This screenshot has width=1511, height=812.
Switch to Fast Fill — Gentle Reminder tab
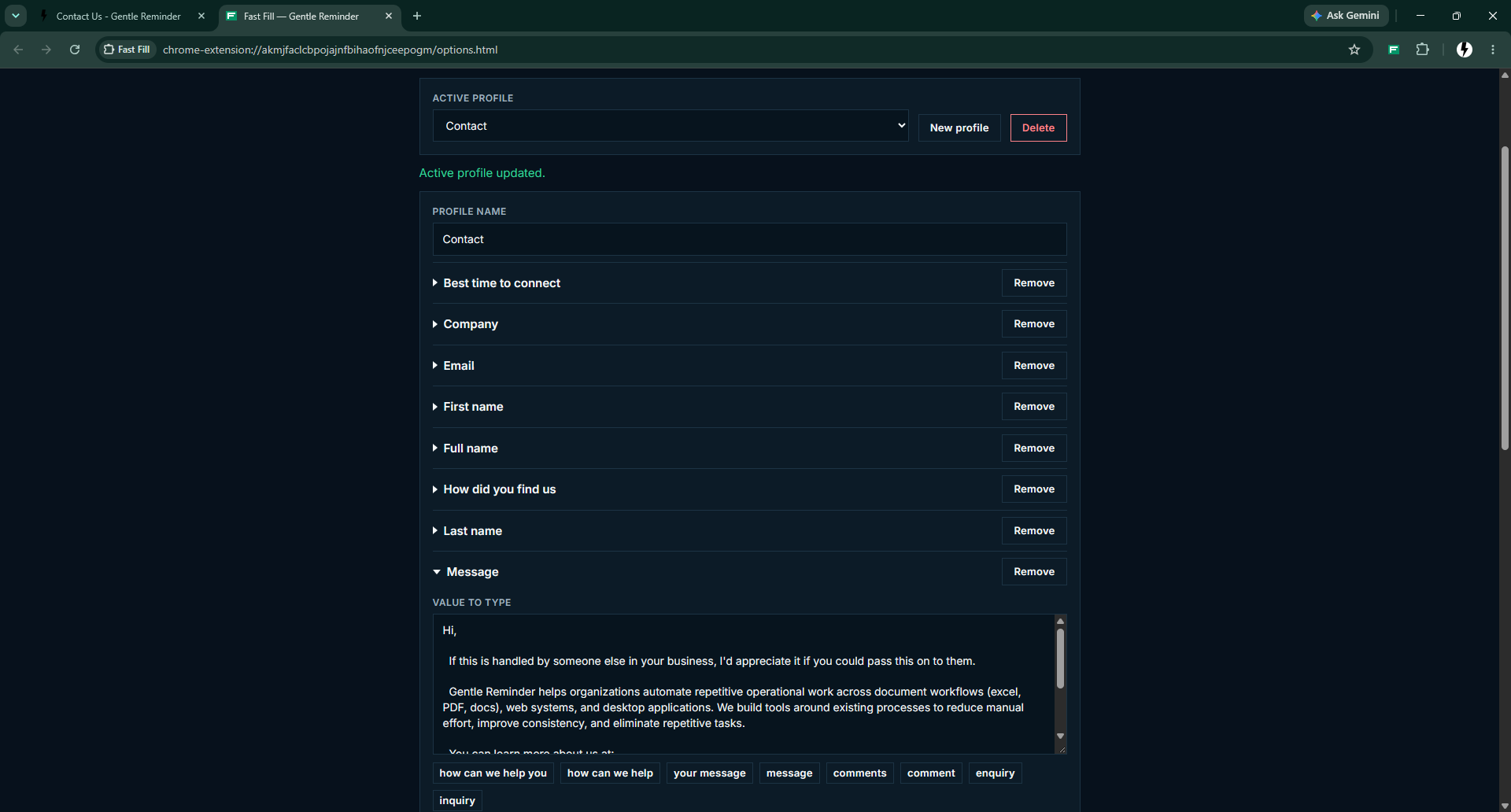click(308, 16)
